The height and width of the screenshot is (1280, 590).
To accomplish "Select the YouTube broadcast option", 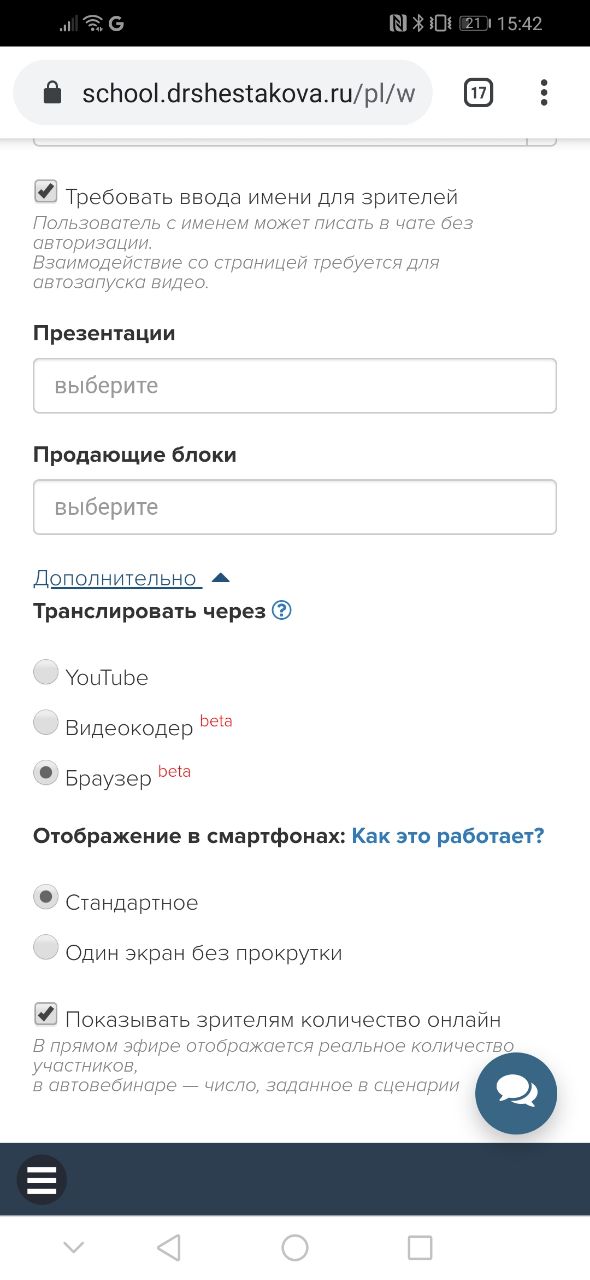I will point(46,673).
